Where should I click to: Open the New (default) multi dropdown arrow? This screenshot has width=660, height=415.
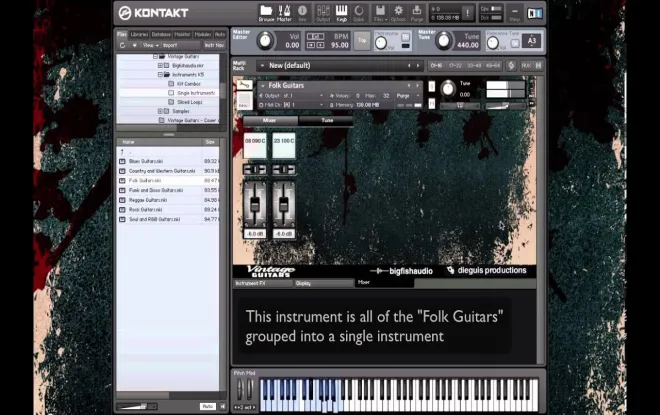point(262,66)
